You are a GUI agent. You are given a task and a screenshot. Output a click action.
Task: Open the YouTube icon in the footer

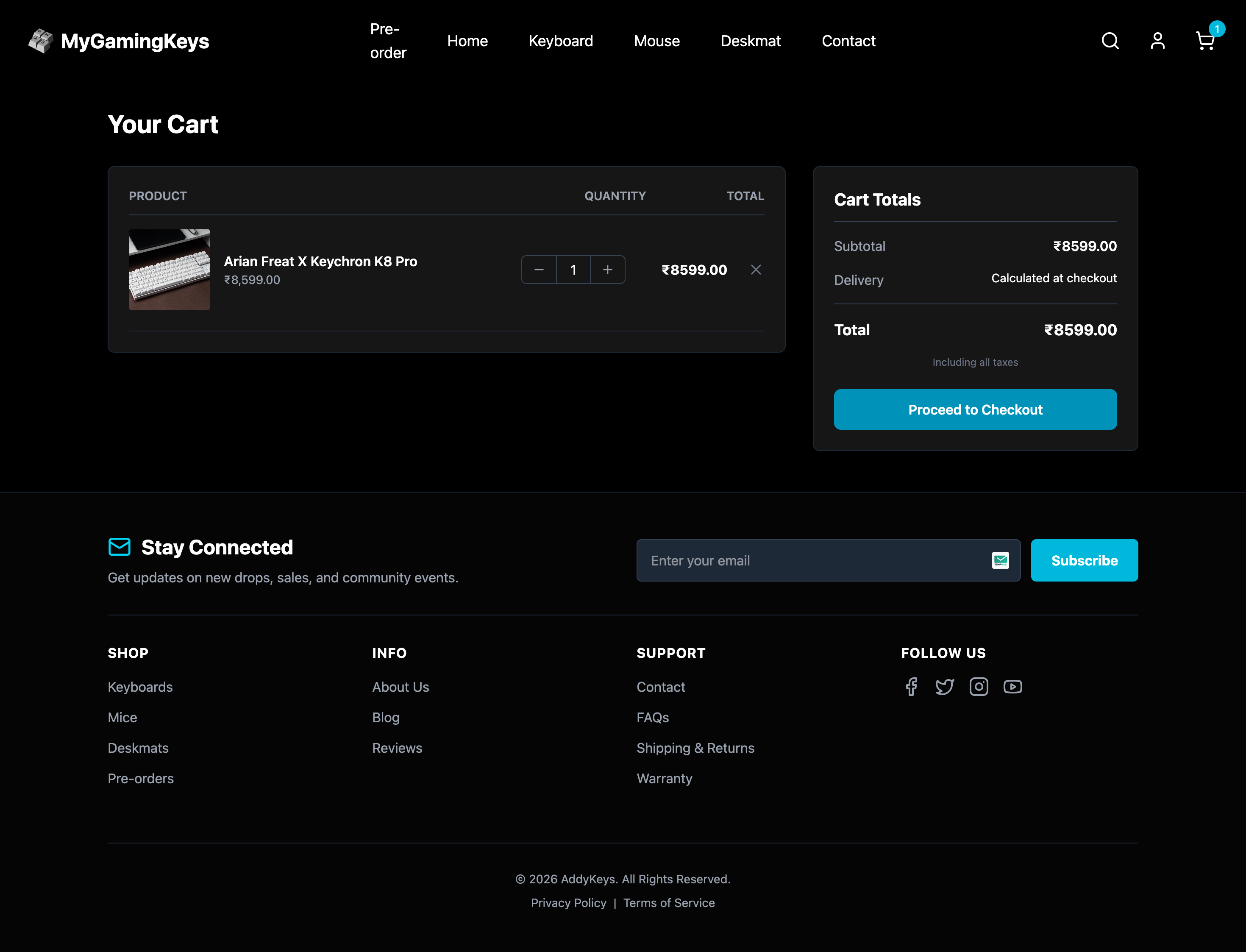(x=1012, y=686)
